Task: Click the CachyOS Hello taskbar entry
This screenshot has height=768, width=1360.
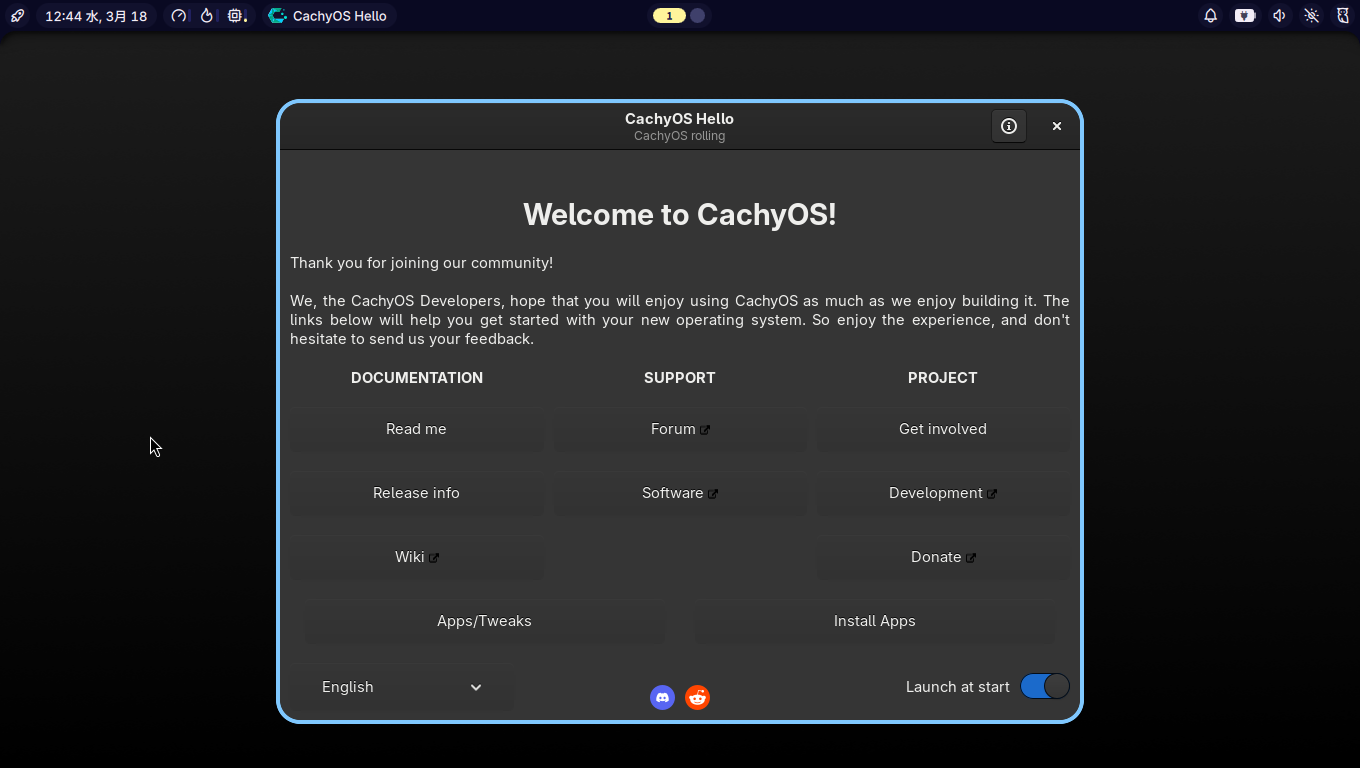Action: tap(328, 16)
